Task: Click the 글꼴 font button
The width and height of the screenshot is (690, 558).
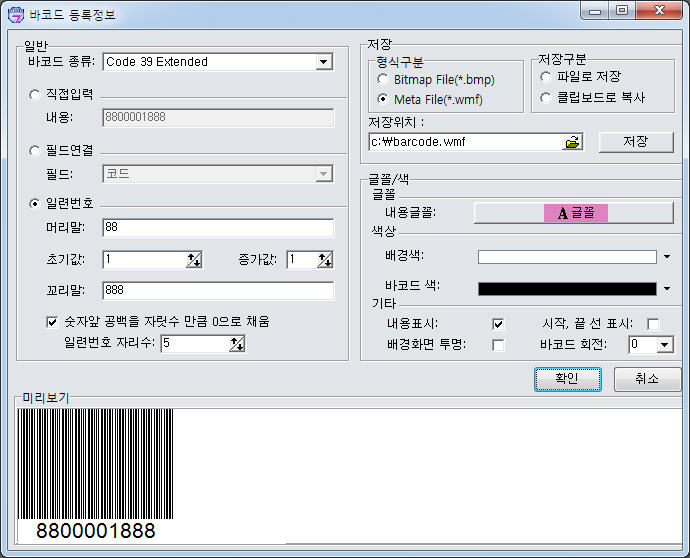Action: [x=573, y=213]
